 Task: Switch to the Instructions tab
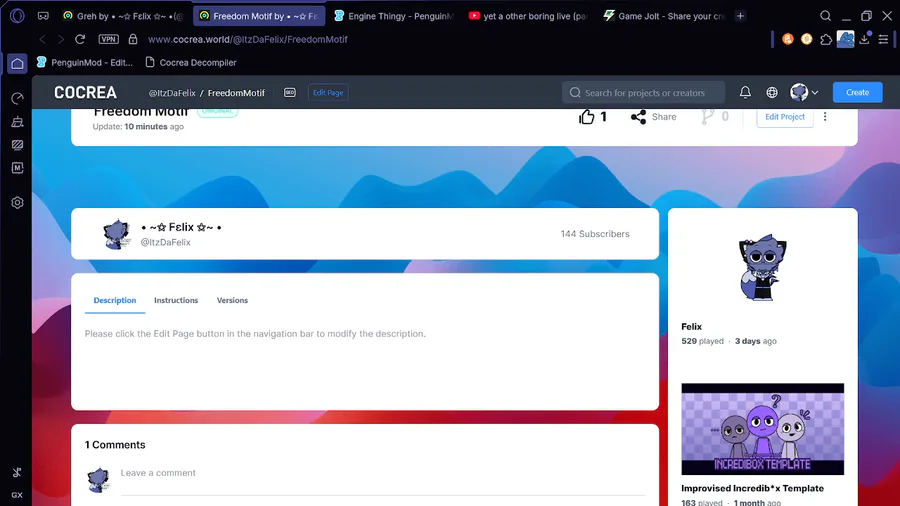(x=176, y=300)
